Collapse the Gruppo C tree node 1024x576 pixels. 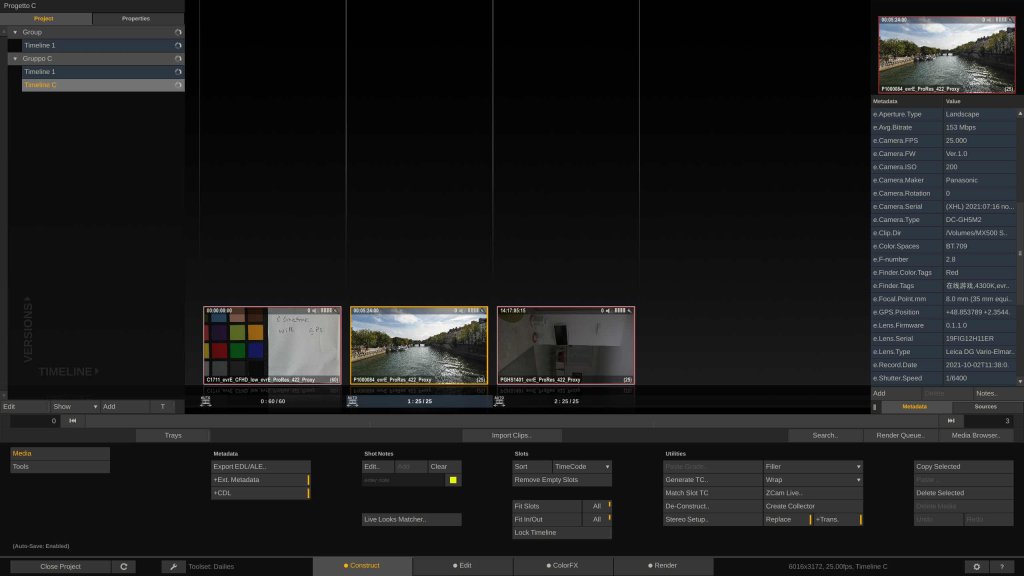point(15,59)
